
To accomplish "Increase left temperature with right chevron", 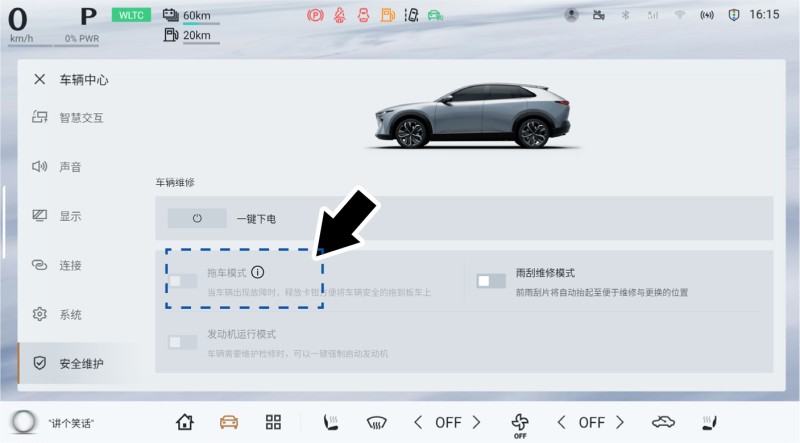I will tap(477, 422).
